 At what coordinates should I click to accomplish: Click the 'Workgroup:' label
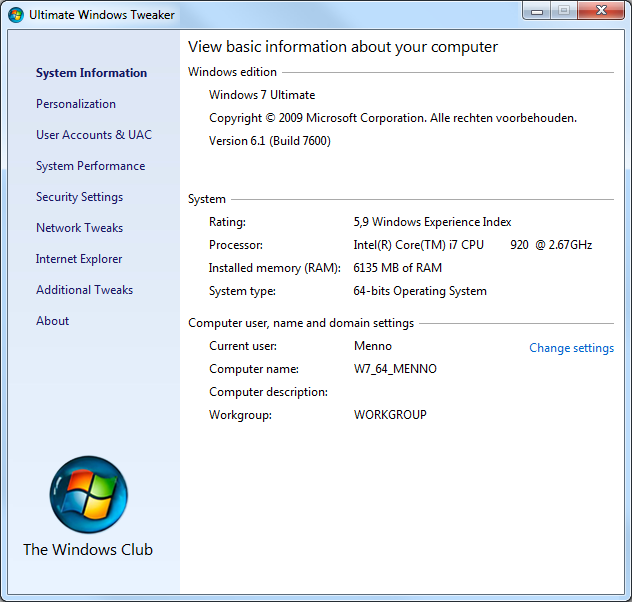pyautogui.click(x=240, y=415)
